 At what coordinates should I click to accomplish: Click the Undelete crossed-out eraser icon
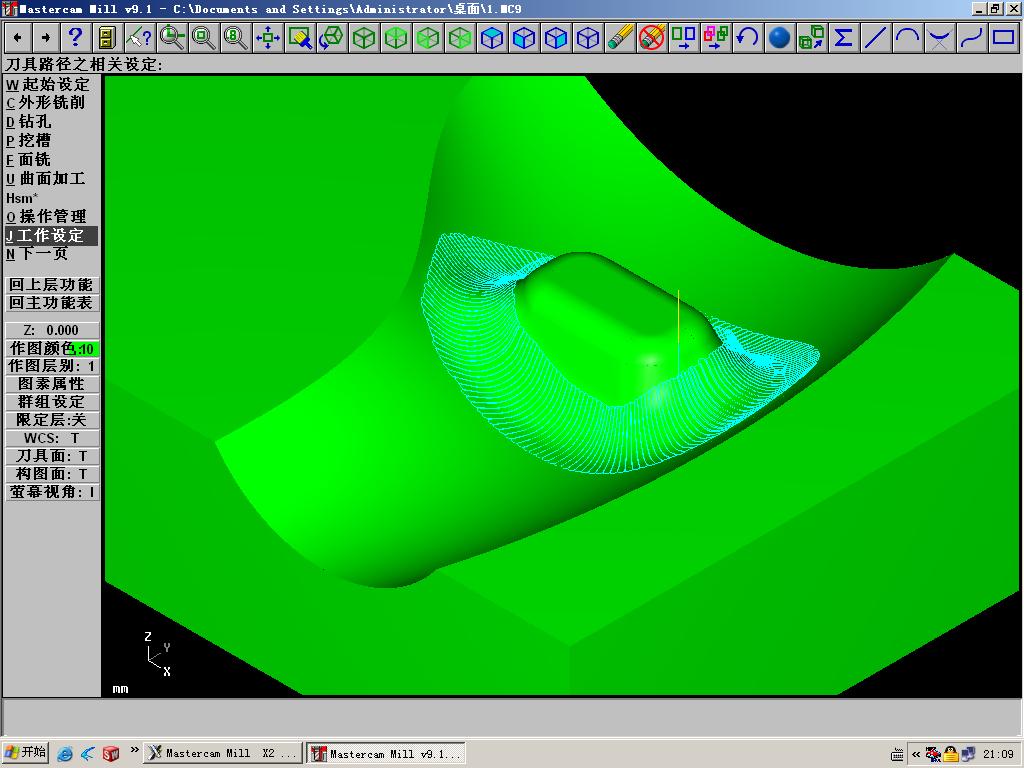pos(652,37)
